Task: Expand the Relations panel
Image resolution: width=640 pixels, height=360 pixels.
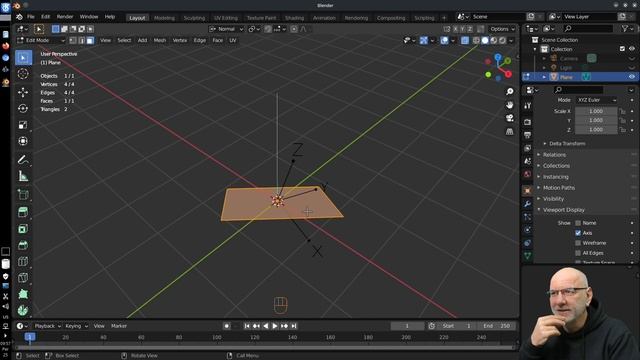Action: click(554, 155)
